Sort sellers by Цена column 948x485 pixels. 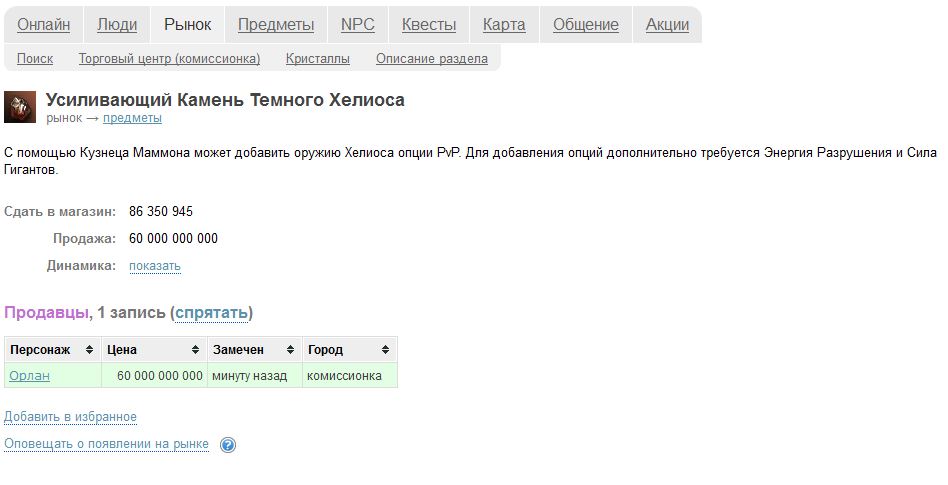coord(195,350)
